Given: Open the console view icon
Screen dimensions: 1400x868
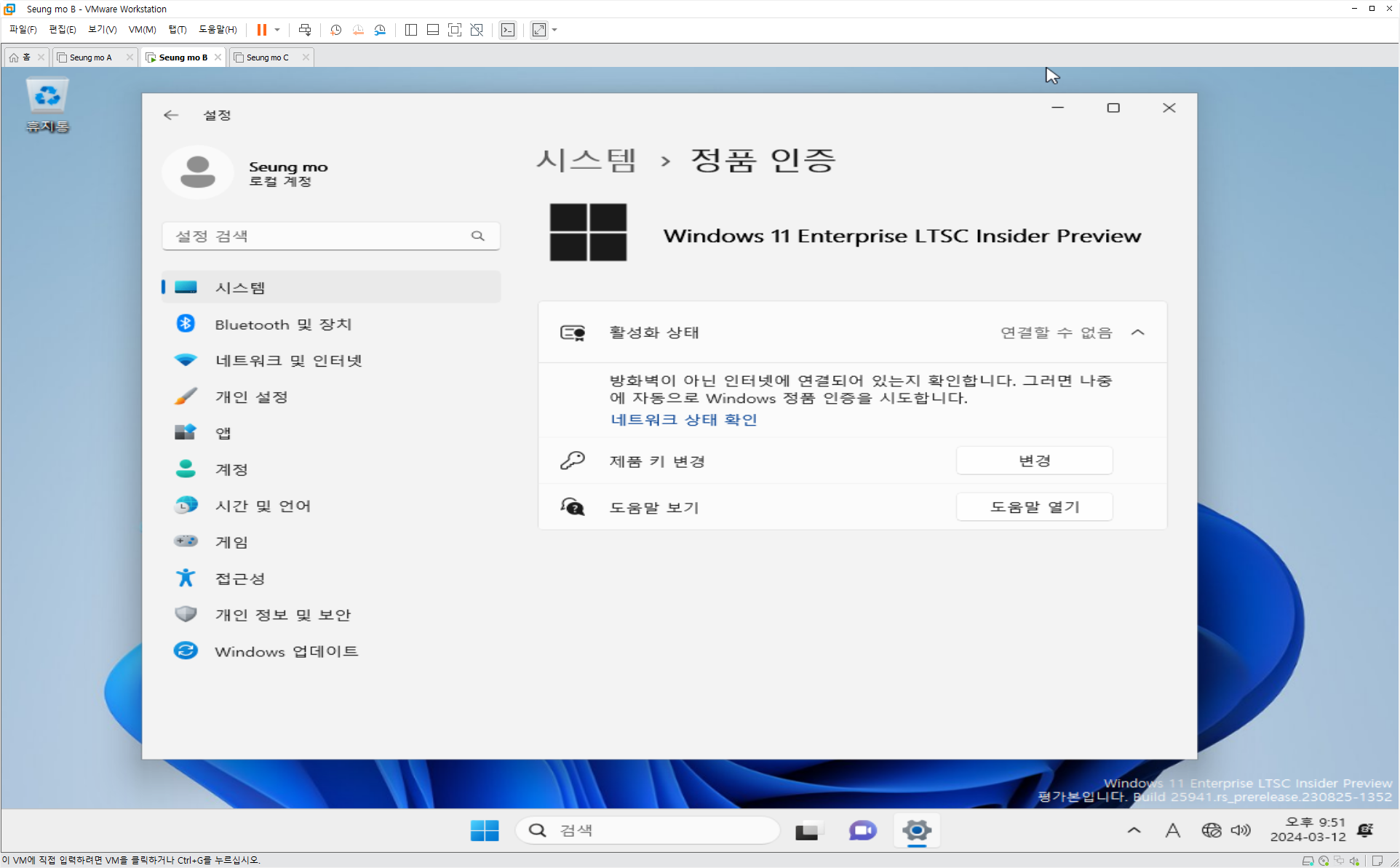Looking at the screenshot, I should [508, 30].
